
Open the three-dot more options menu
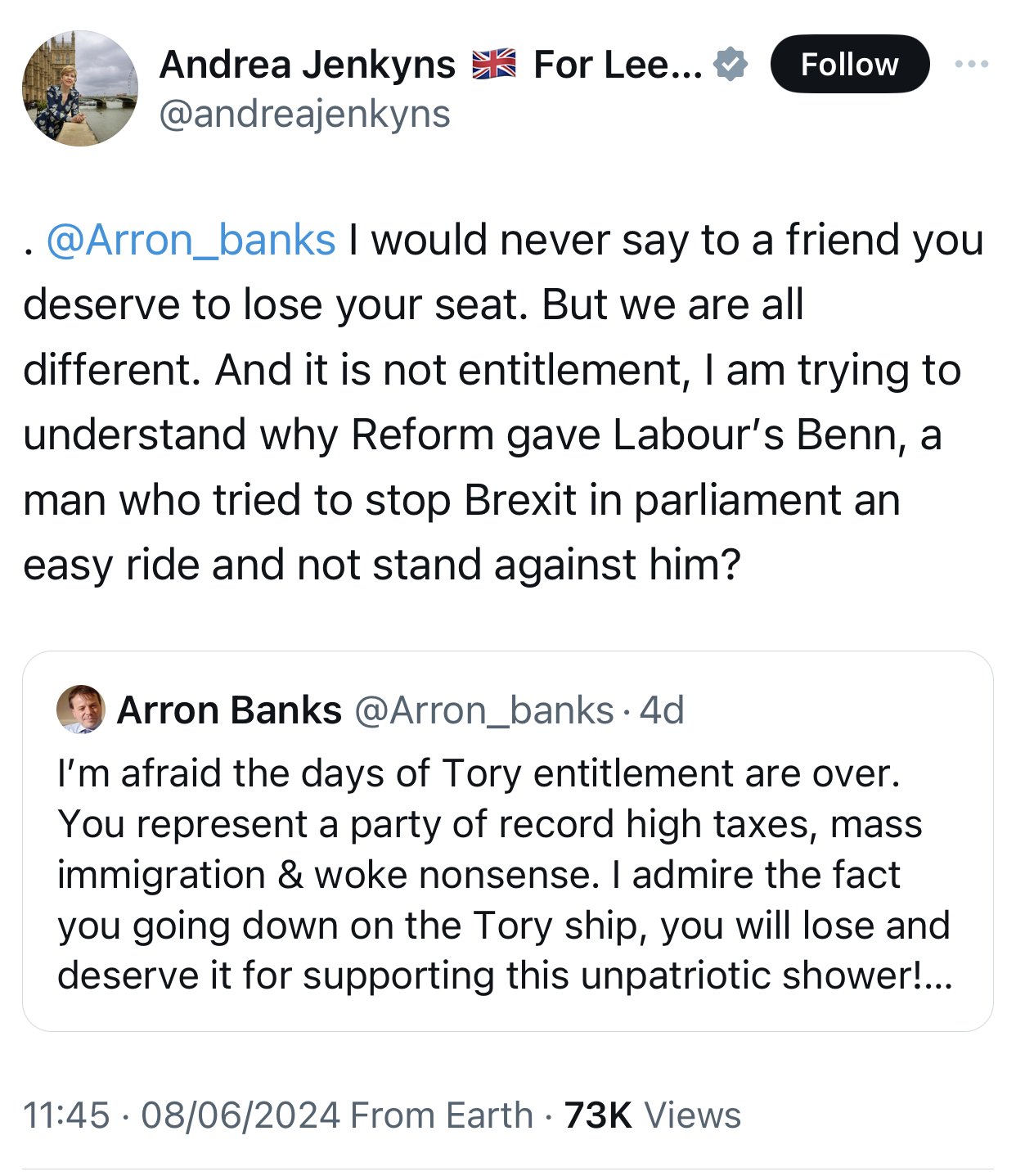[971, 64]
